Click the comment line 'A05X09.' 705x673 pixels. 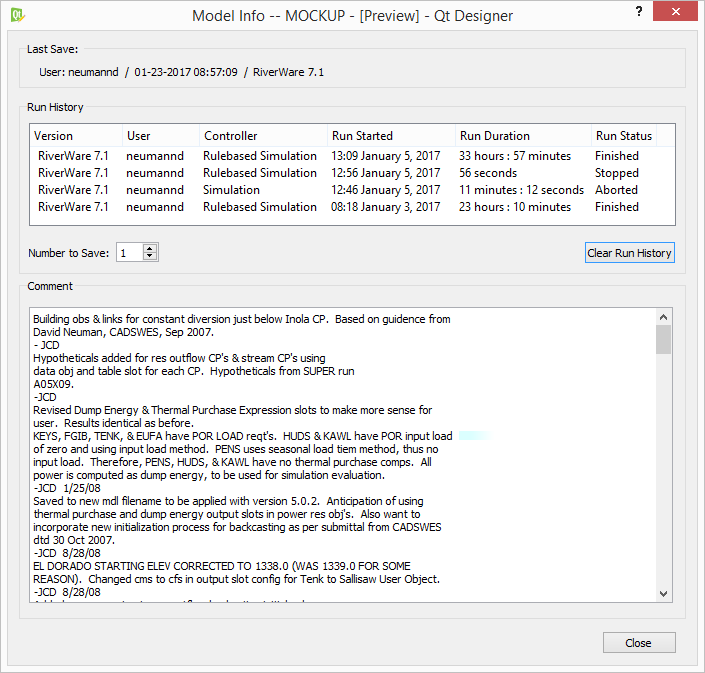[x=53, y=384]
